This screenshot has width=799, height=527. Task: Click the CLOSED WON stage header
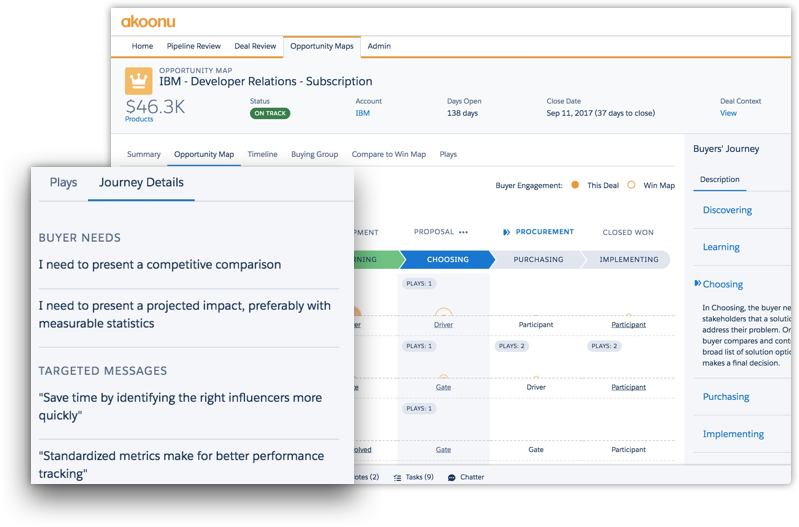pyautogui.click(x=628, y=232)
